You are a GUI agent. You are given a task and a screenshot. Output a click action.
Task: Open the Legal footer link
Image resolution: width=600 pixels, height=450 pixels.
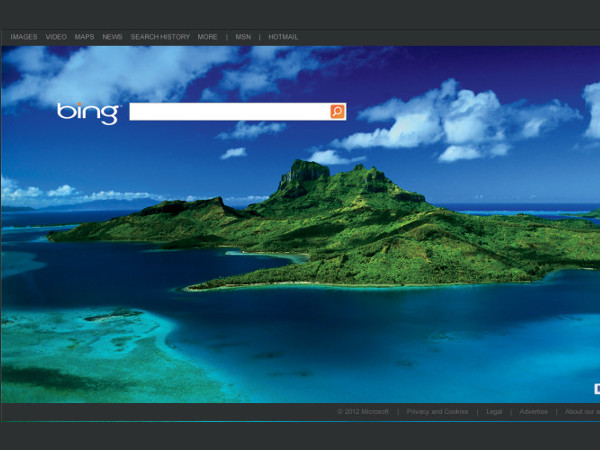(494, 412)
